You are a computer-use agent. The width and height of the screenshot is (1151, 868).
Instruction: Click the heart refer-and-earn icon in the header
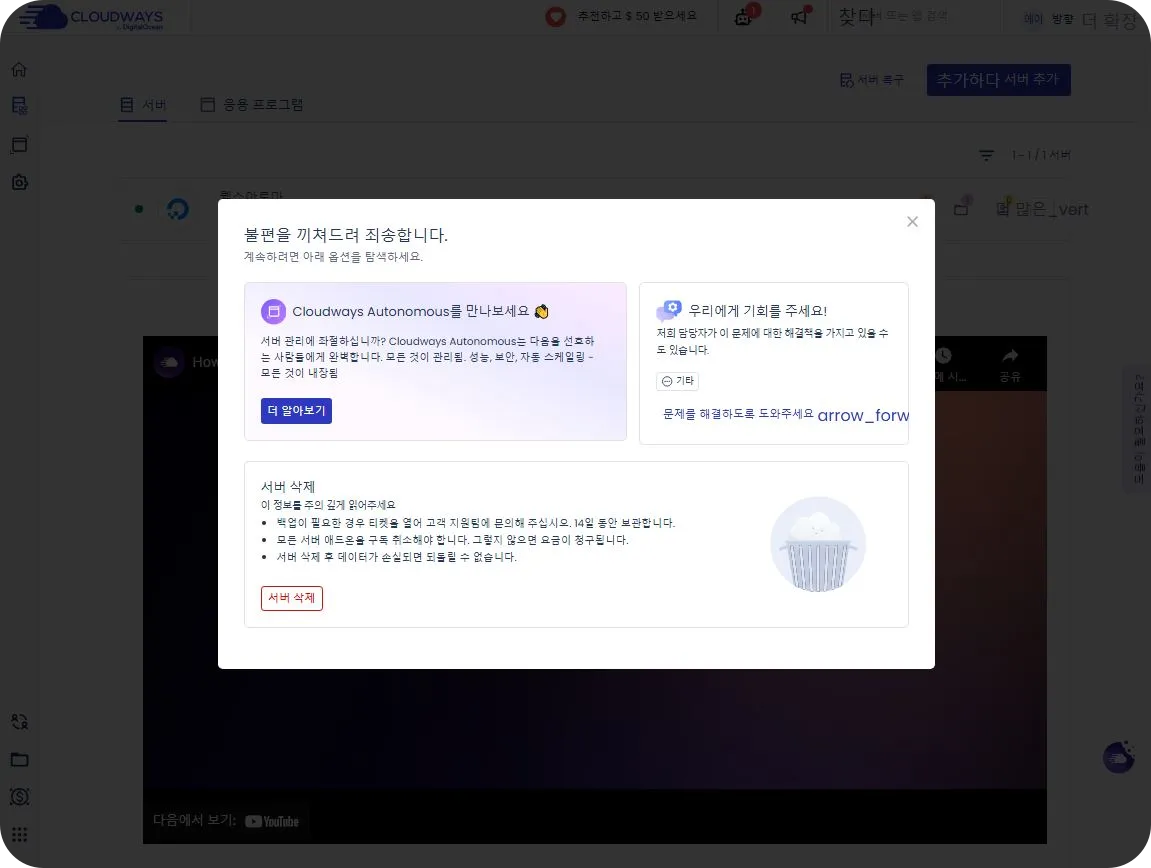tap(556, 16)
